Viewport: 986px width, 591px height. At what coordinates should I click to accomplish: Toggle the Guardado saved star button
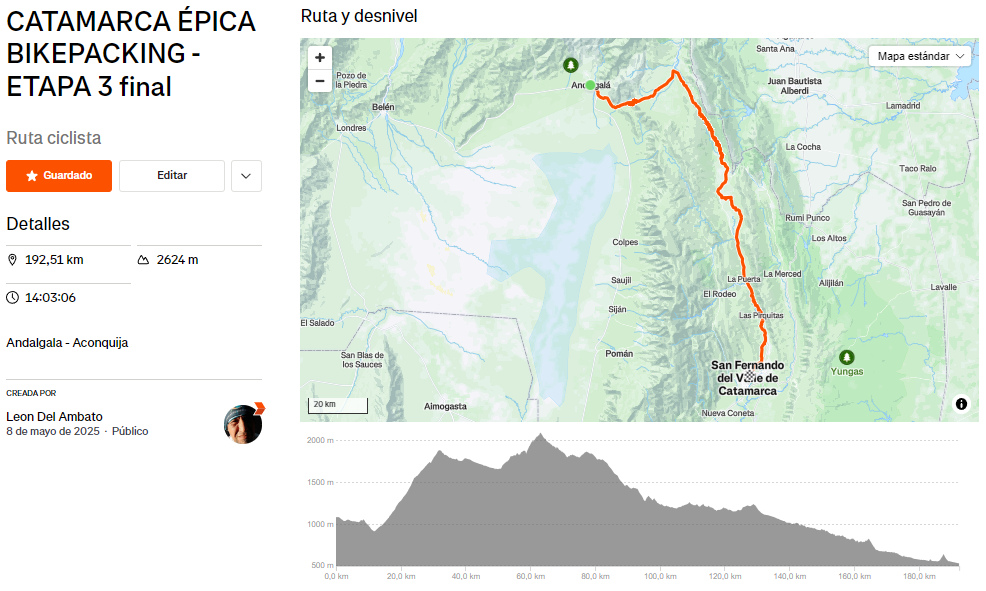pyautogui.click(x=59, y=176)
